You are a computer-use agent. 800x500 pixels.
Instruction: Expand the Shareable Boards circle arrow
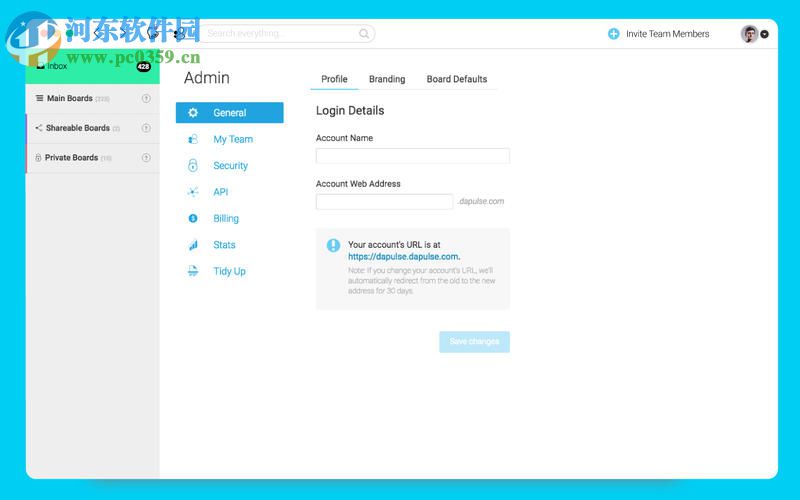[146, 128]
